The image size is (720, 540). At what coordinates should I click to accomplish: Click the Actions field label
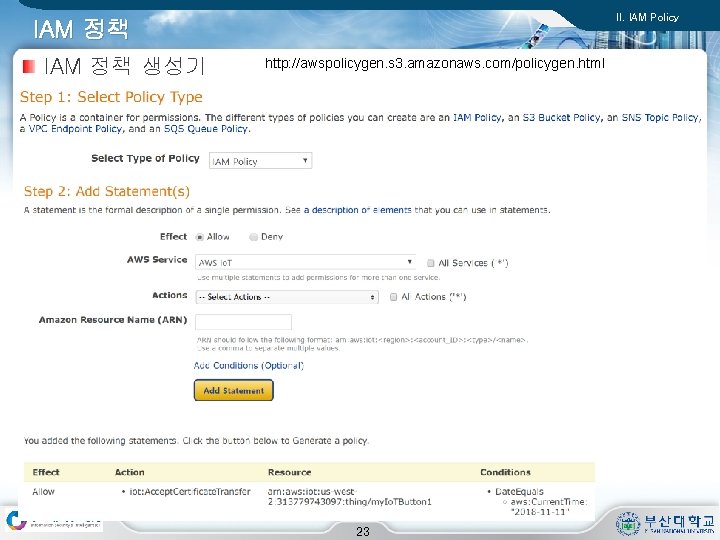(x=169, y=295)
